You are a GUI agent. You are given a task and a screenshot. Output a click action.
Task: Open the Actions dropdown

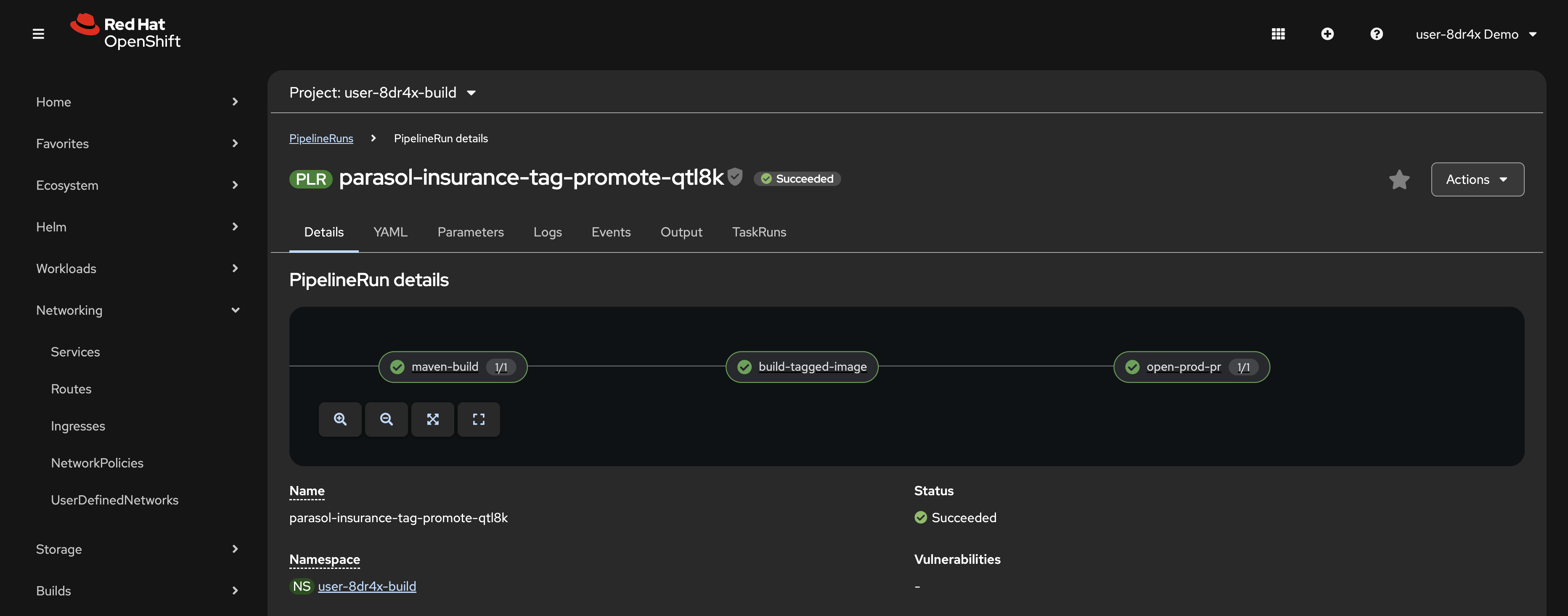coord(1477,180)
